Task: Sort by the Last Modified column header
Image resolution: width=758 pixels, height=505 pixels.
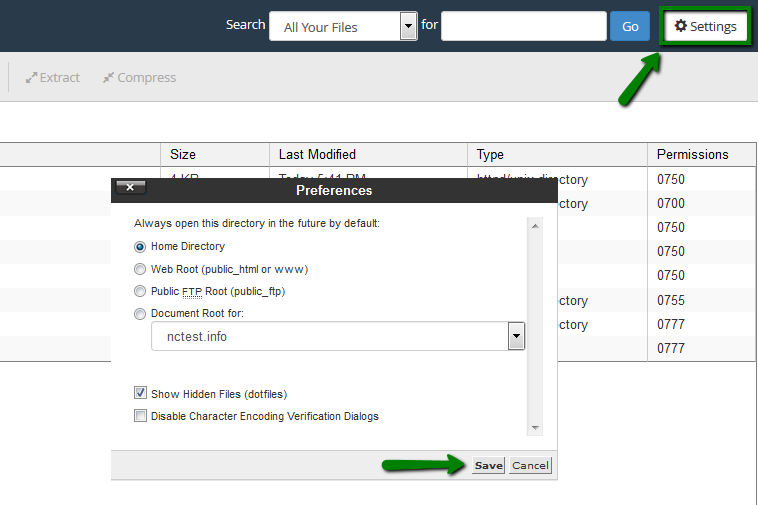Action: coord(368,155)
